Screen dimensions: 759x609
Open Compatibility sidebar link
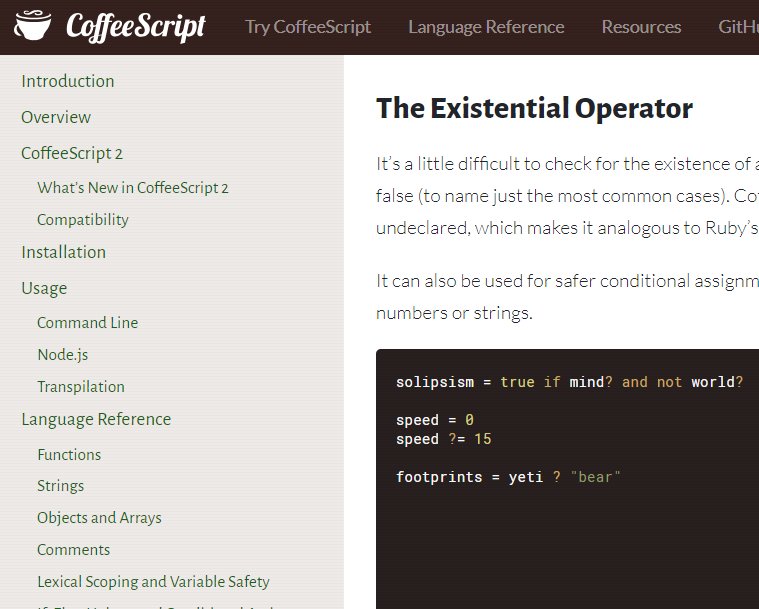(x=83, y=219)
